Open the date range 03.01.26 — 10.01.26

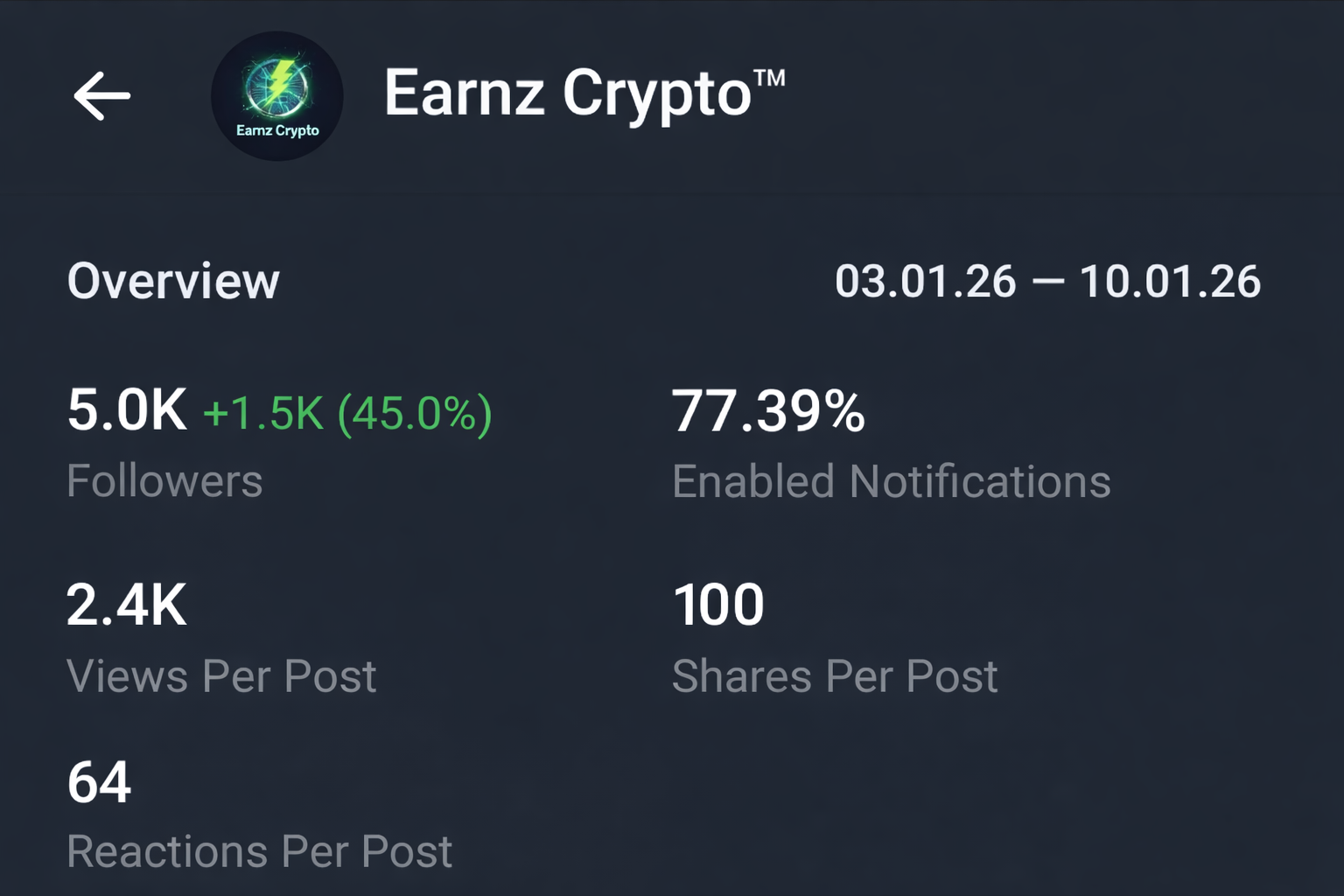coord(1046,281)
